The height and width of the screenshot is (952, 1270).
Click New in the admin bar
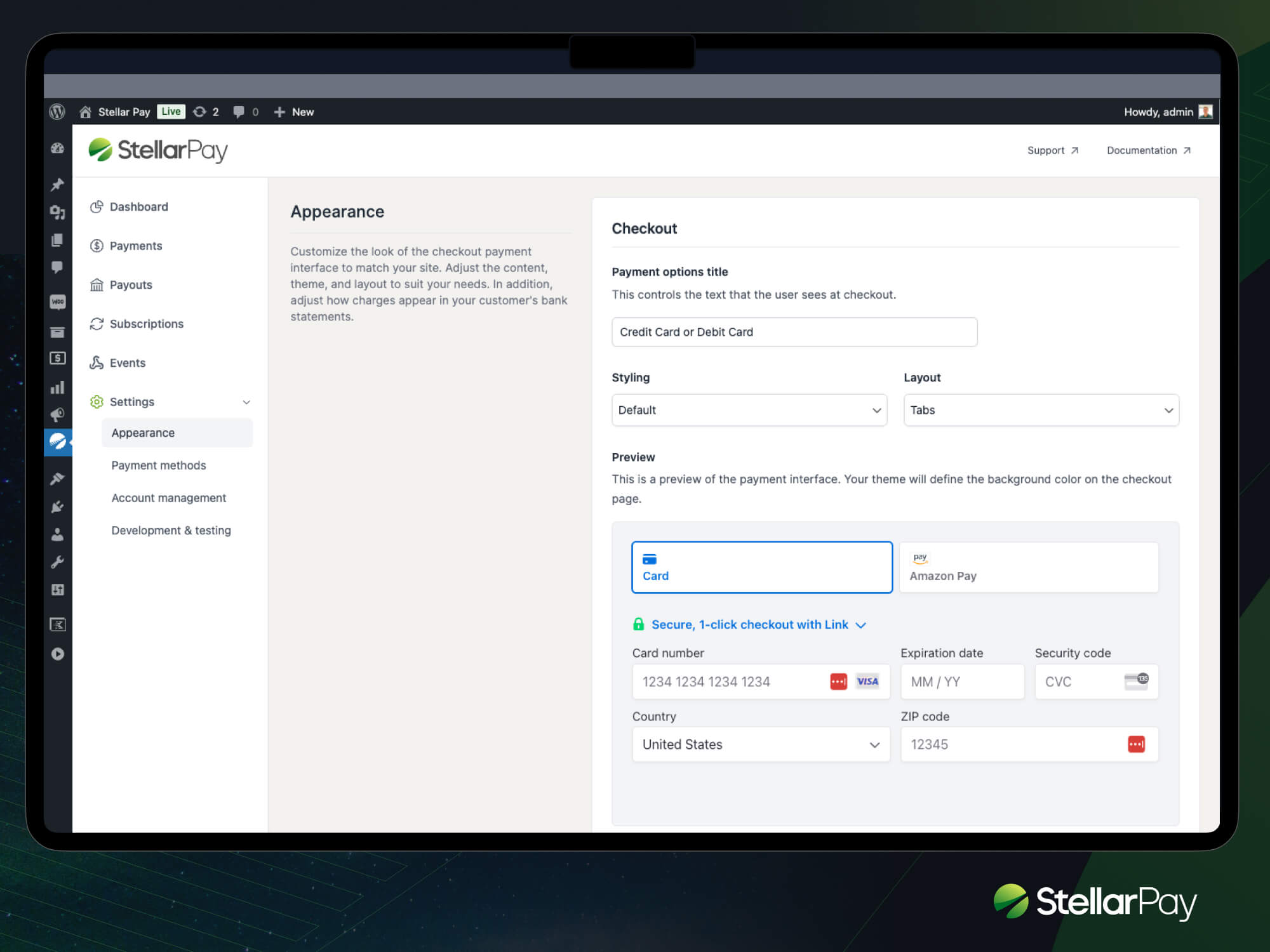click(x=303, y=112)
